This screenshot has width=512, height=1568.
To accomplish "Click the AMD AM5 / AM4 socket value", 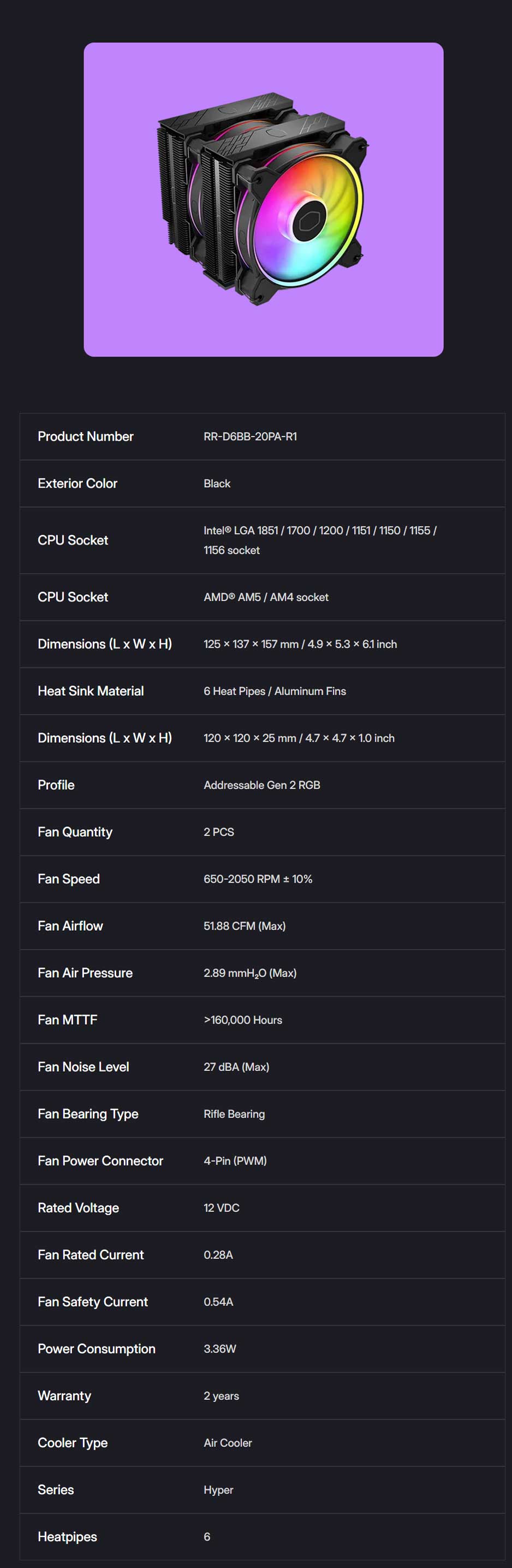I will coord(266,597).
